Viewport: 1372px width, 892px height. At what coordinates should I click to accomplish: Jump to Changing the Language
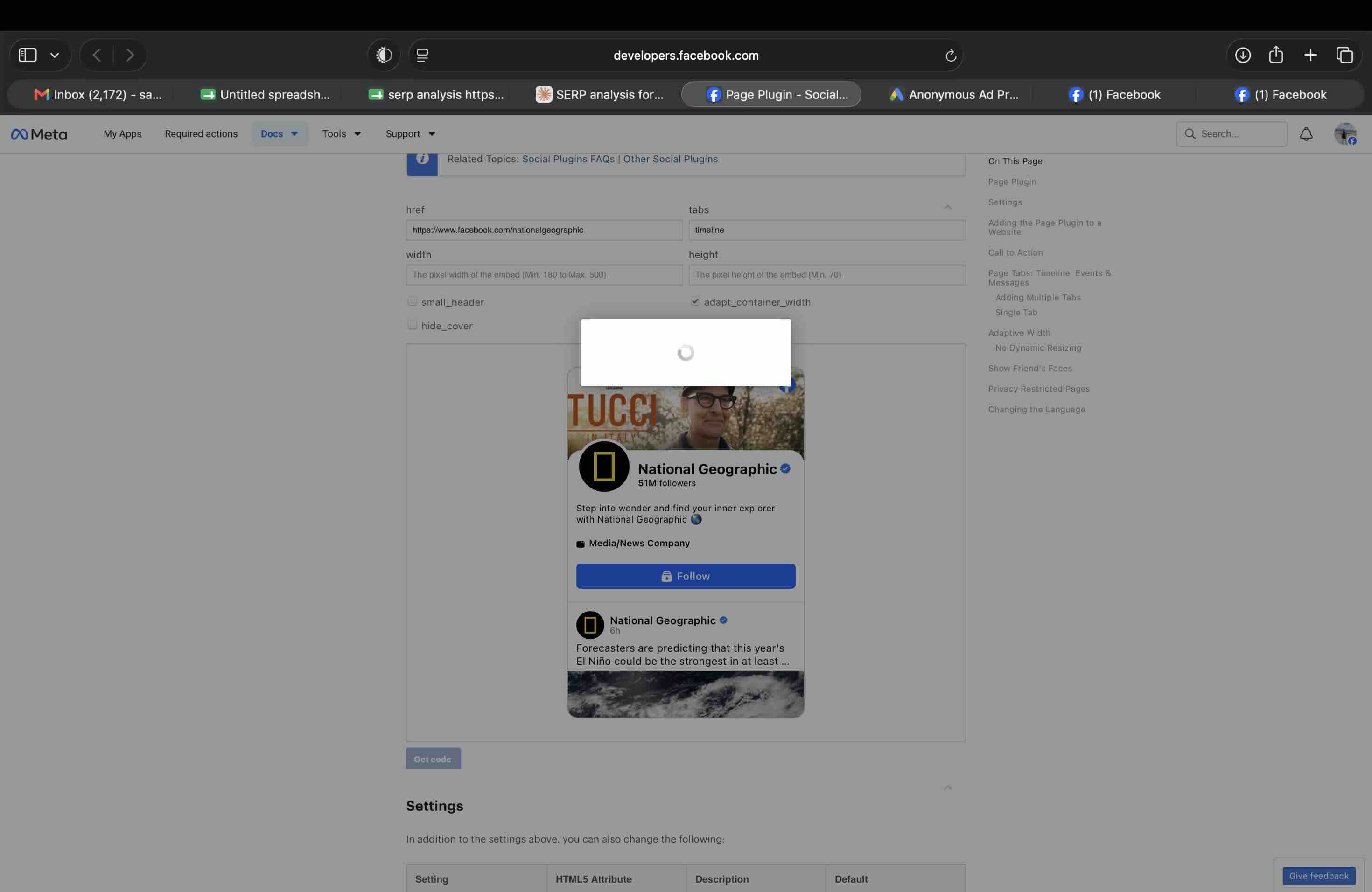pyautogui.click(x=1036, y=410)
